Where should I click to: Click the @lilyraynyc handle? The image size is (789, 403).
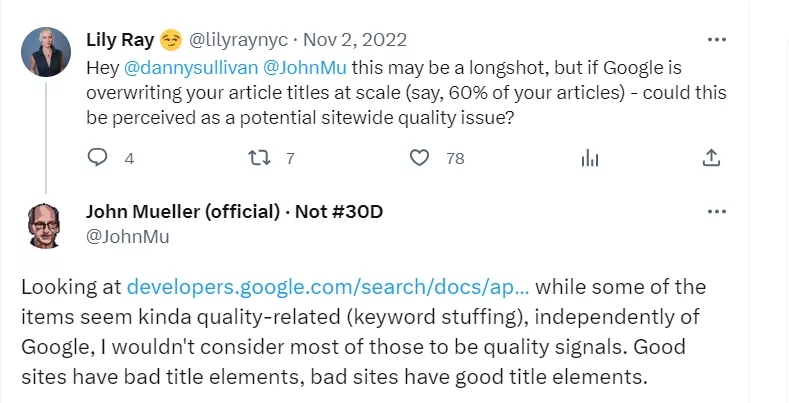coord(238,40)
